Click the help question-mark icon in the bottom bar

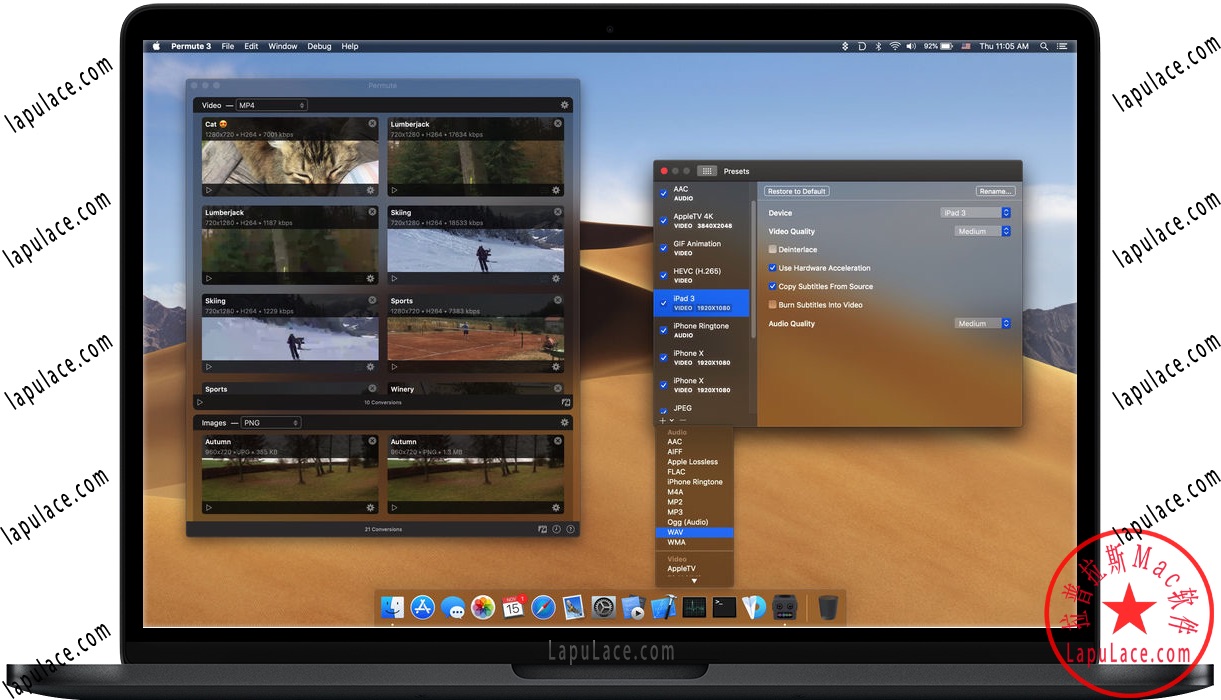[570, 529]
